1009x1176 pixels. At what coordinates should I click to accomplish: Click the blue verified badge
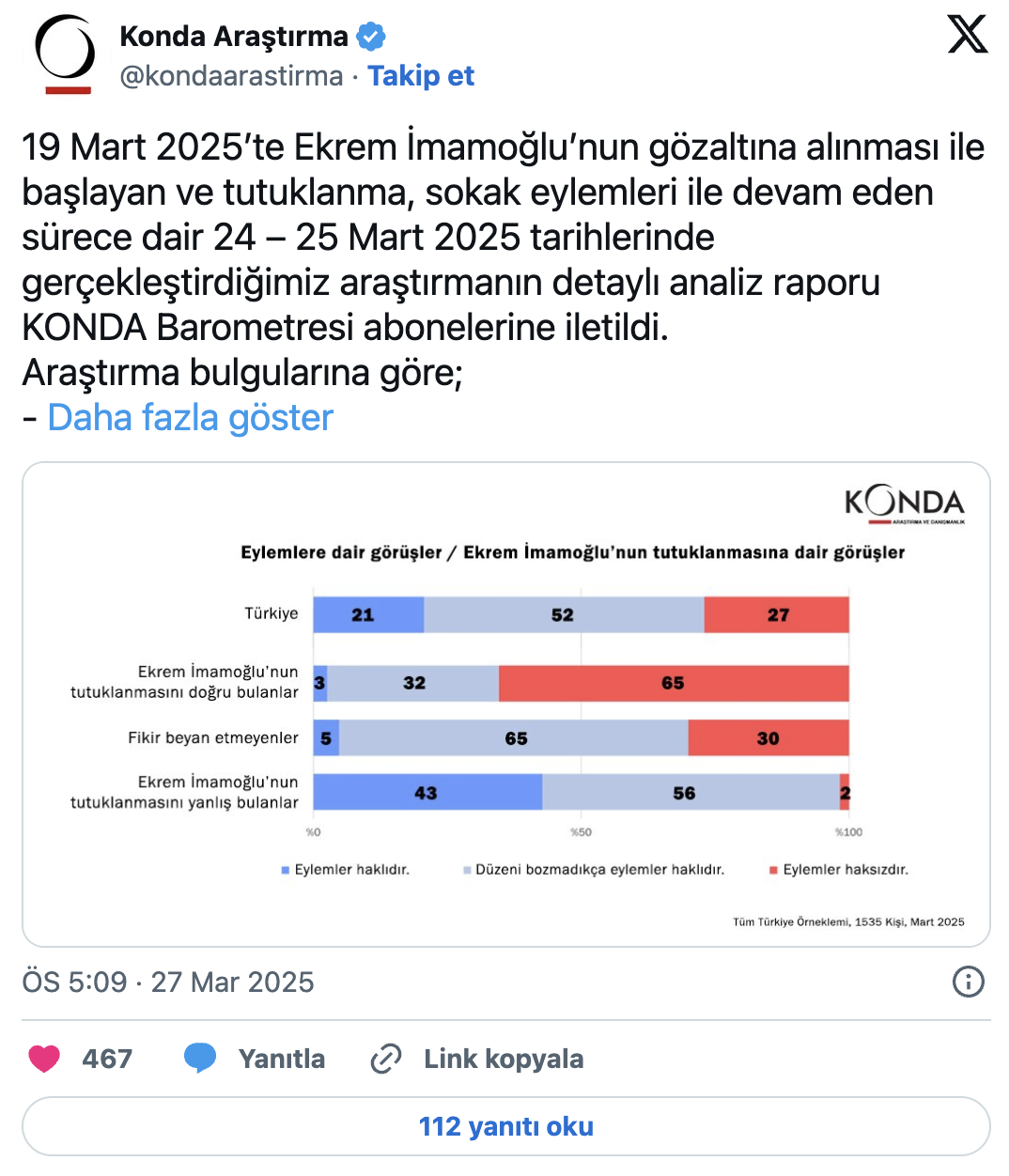(x=371, y=37)
